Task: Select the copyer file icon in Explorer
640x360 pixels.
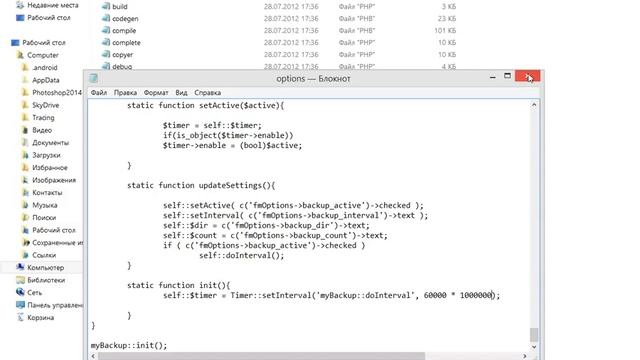Action: coord(106,54)
